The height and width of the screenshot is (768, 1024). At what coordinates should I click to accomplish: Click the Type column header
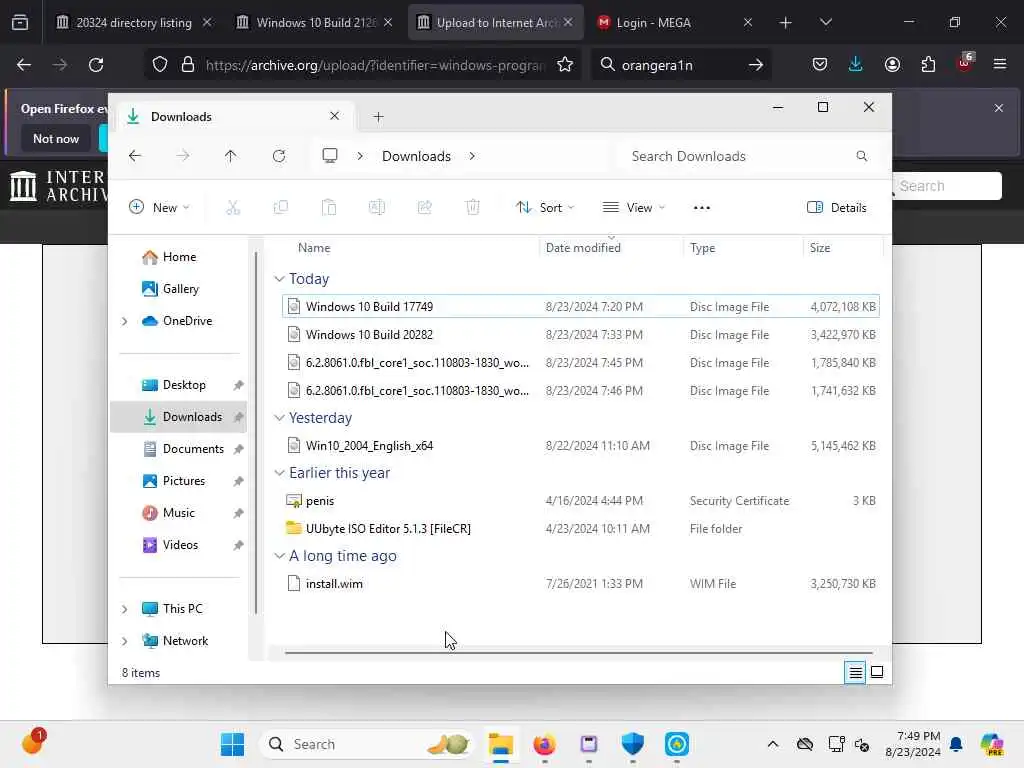702,248
